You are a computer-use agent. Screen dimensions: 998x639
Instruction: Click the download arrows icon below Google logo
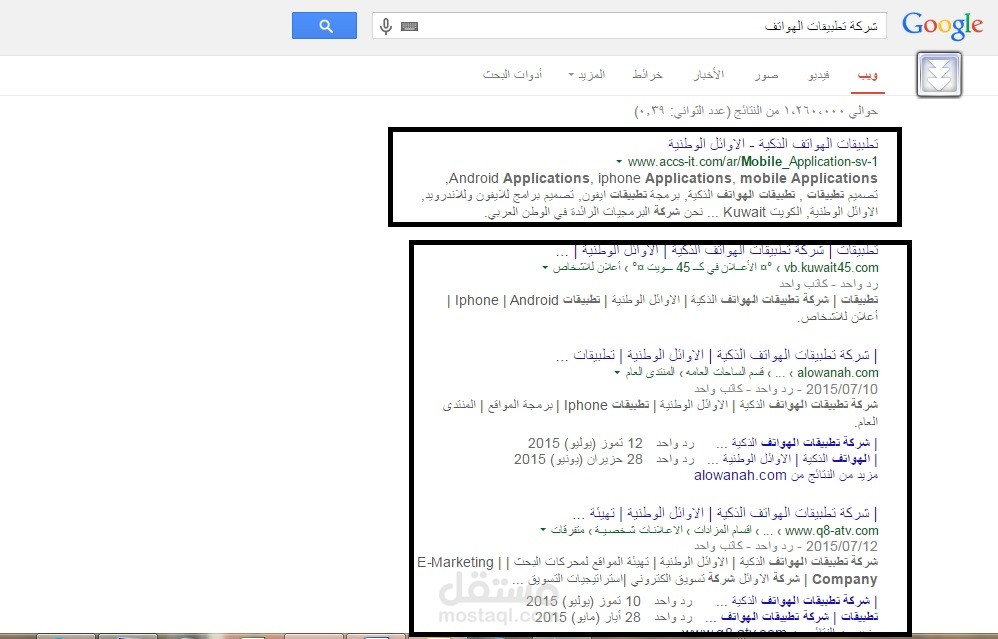(939, 75)
